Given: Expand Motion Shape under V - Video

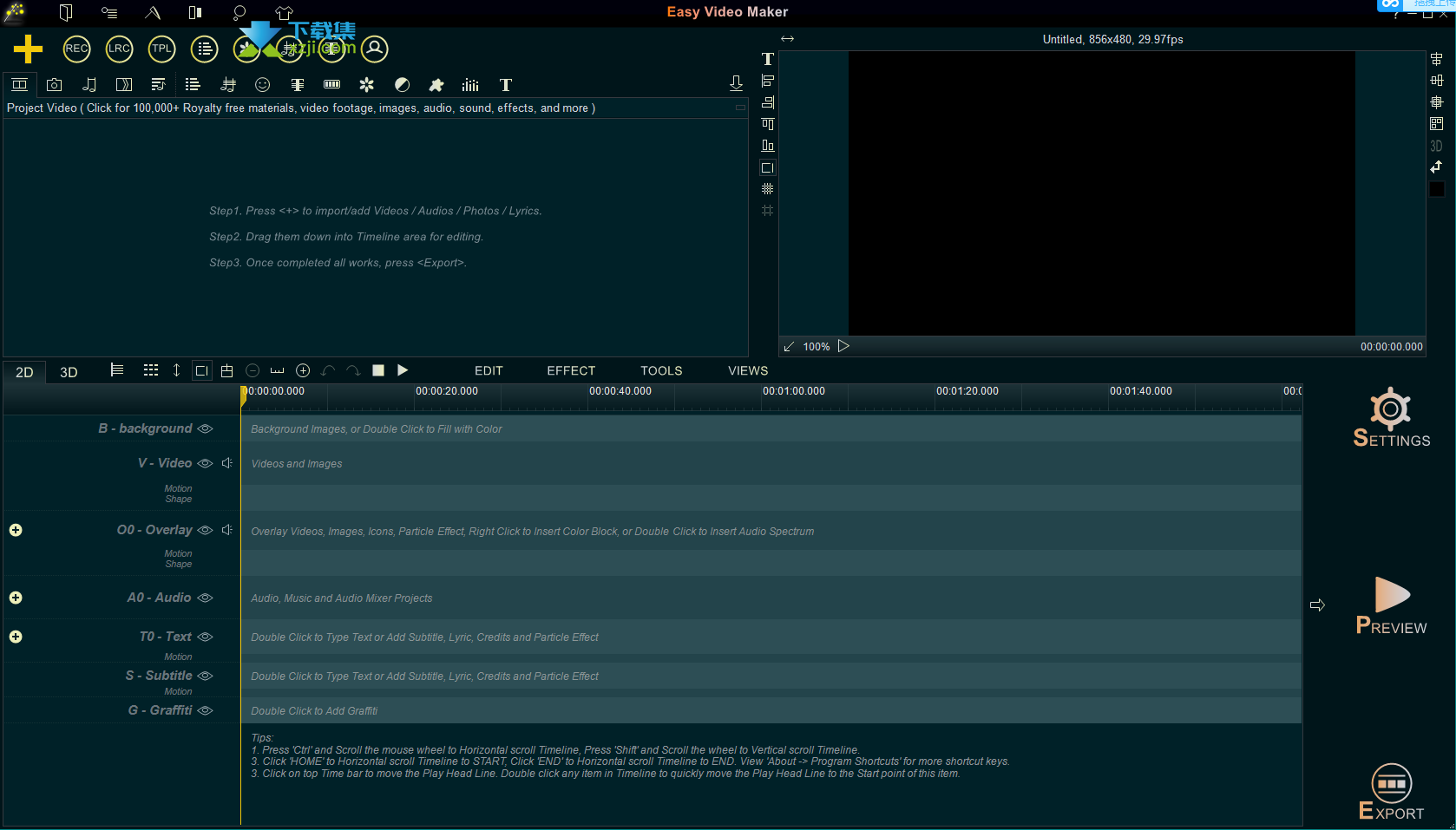Looking at the screenshot, I should point(178,493).
